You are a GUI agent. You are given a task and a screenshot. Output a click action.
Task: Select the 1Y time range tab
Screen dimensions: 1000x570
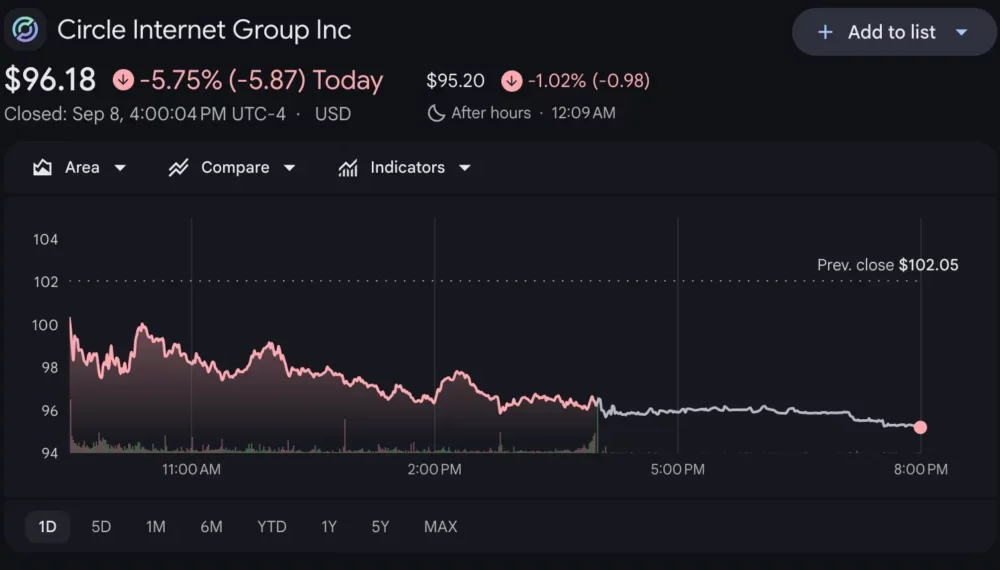click(x=328, y=527)
